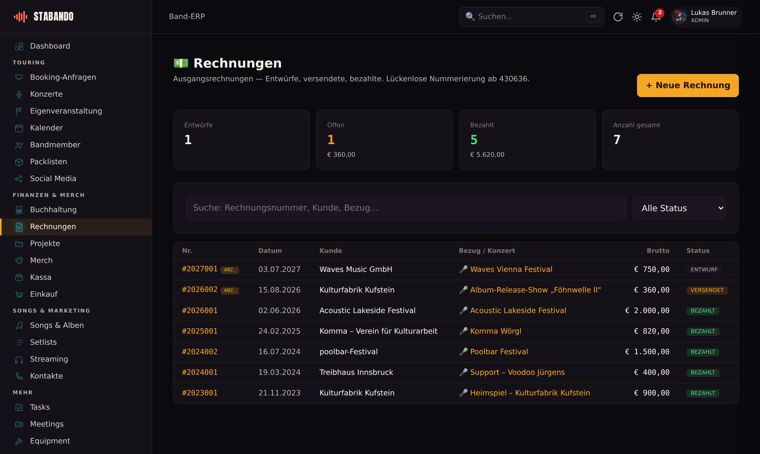
Task: Open invoice #2026002
Action: click(200, 290)
